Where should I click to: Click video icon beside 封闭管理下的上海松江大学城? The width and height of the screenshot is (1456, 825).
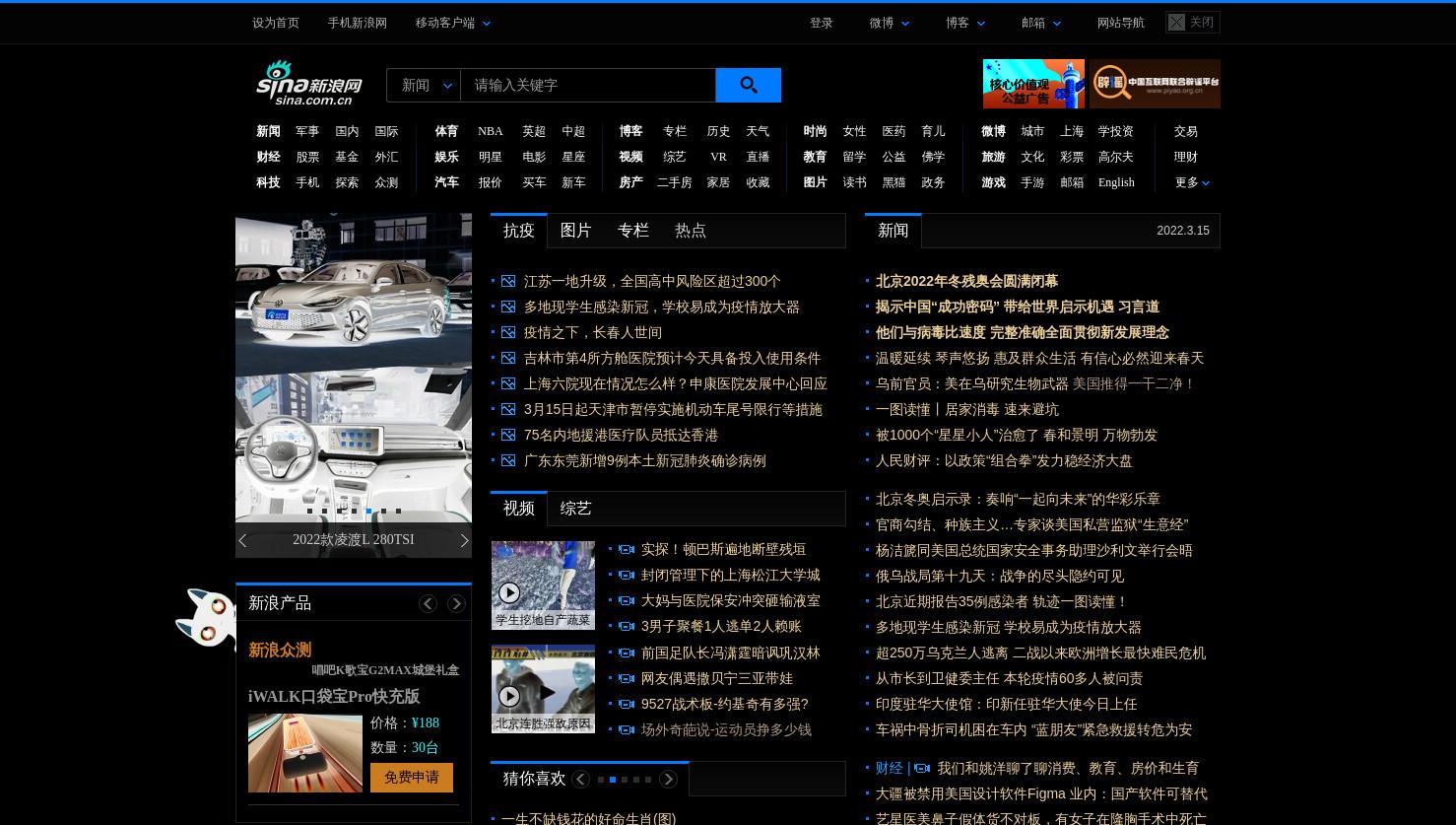click(x=626, y=576)
